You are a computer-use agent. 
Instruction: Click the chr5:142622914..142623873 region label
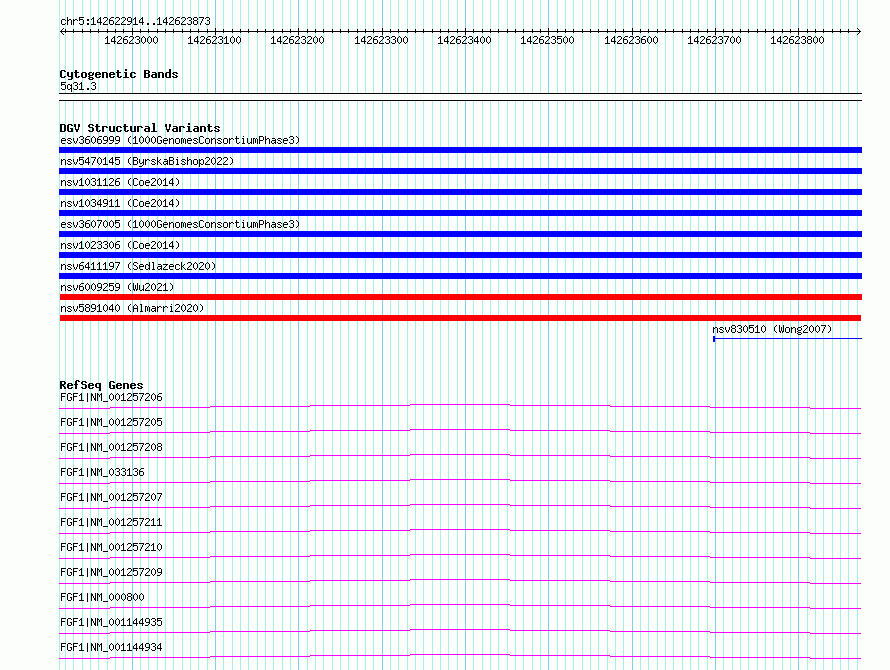coord(135,22)
